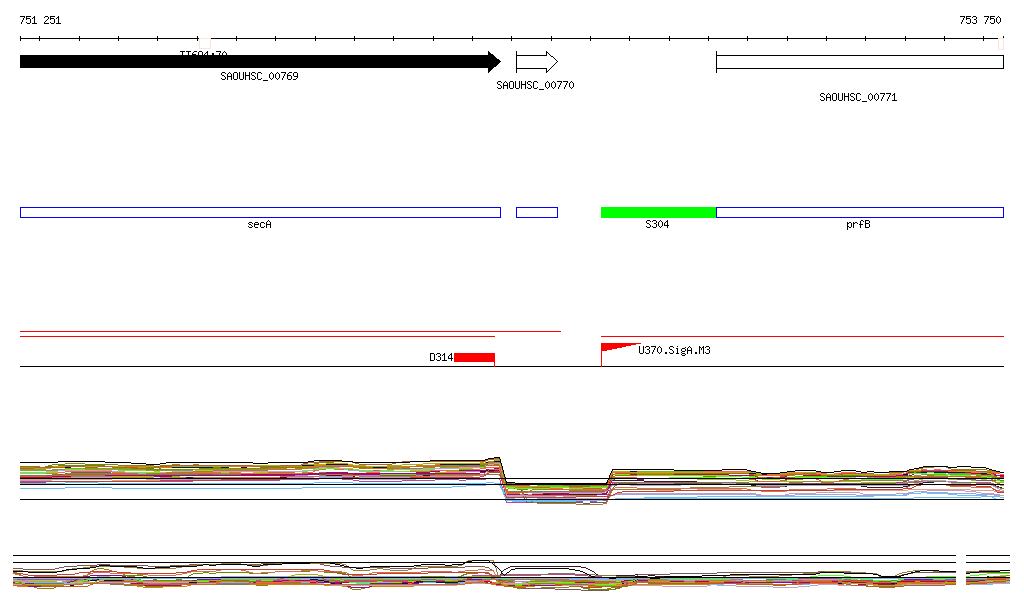The width and height of the screenshot is (1024, 611).
Task: Open the SAOUHSC_00771 label
Action: pos(858,98)
